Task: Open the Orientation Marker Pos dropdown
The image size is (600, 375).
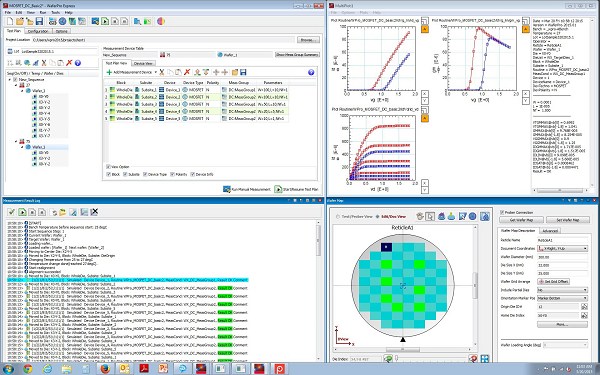Action: click(x=562, y=298)
